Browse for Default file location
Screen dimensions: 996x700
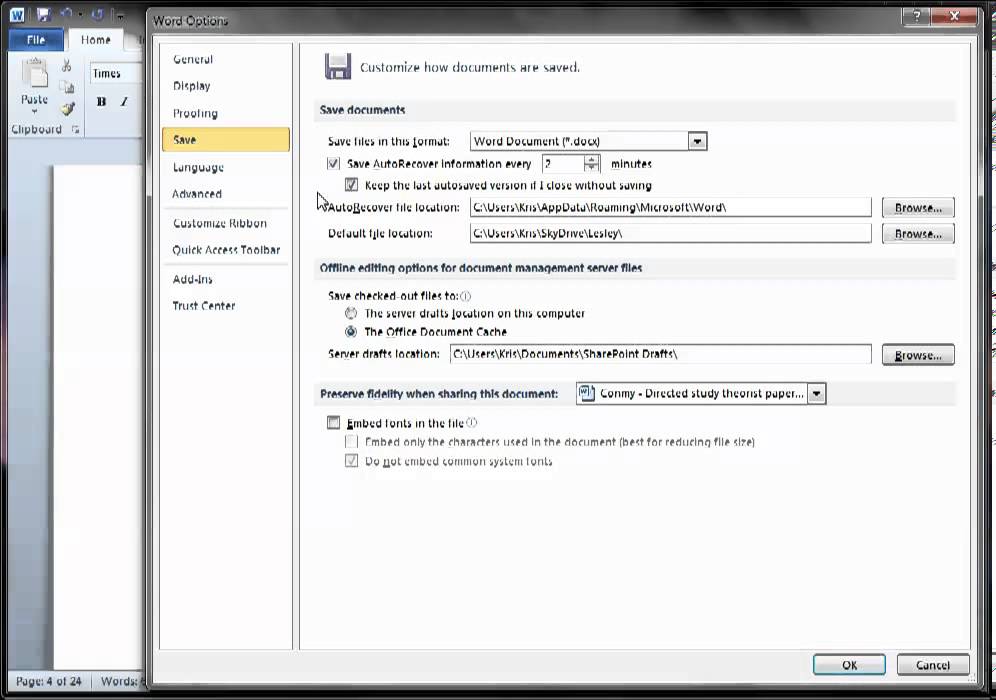click(x=918, y=234)
